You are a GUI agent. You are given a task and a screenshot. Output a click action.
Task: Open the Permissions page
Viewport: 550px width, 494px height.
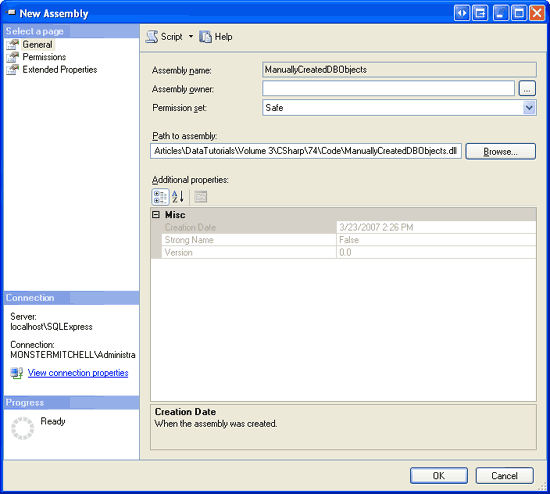(x=44, y=57)
